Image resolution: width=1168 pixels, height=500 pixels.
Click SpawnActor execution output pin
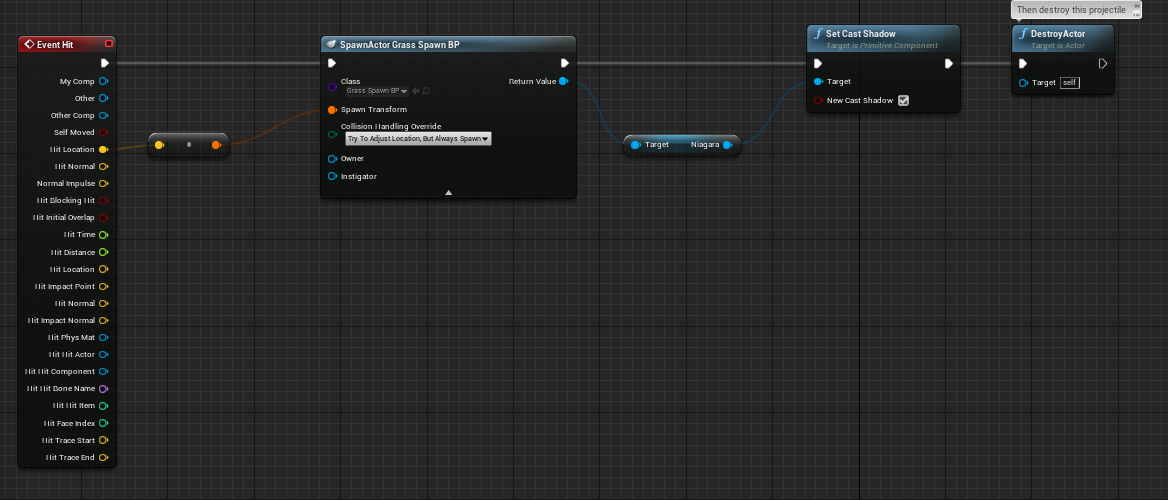pos(565,63)
